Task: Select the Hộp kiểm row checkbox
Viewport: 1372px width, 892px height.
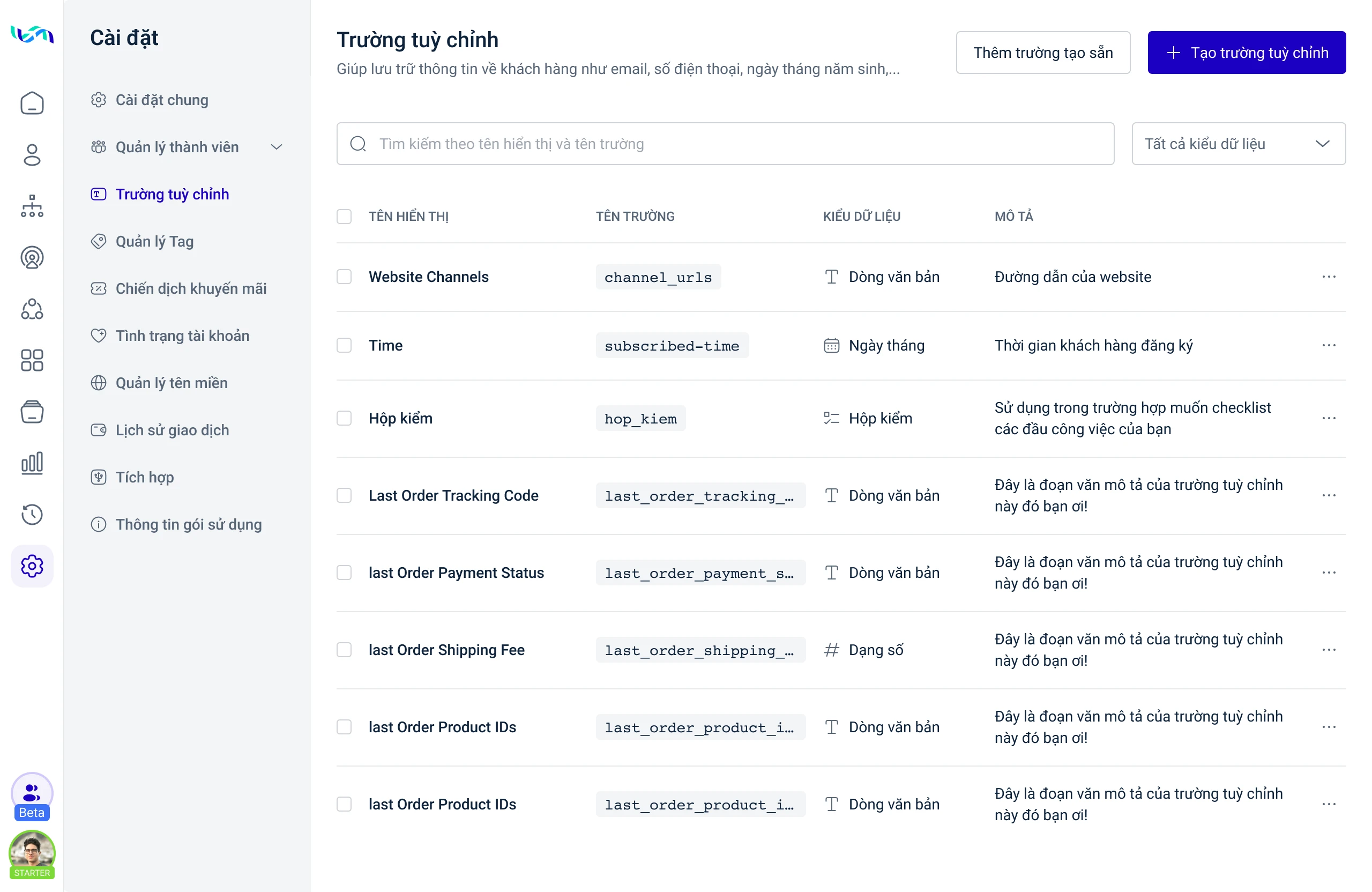Action: click(344, 418)
